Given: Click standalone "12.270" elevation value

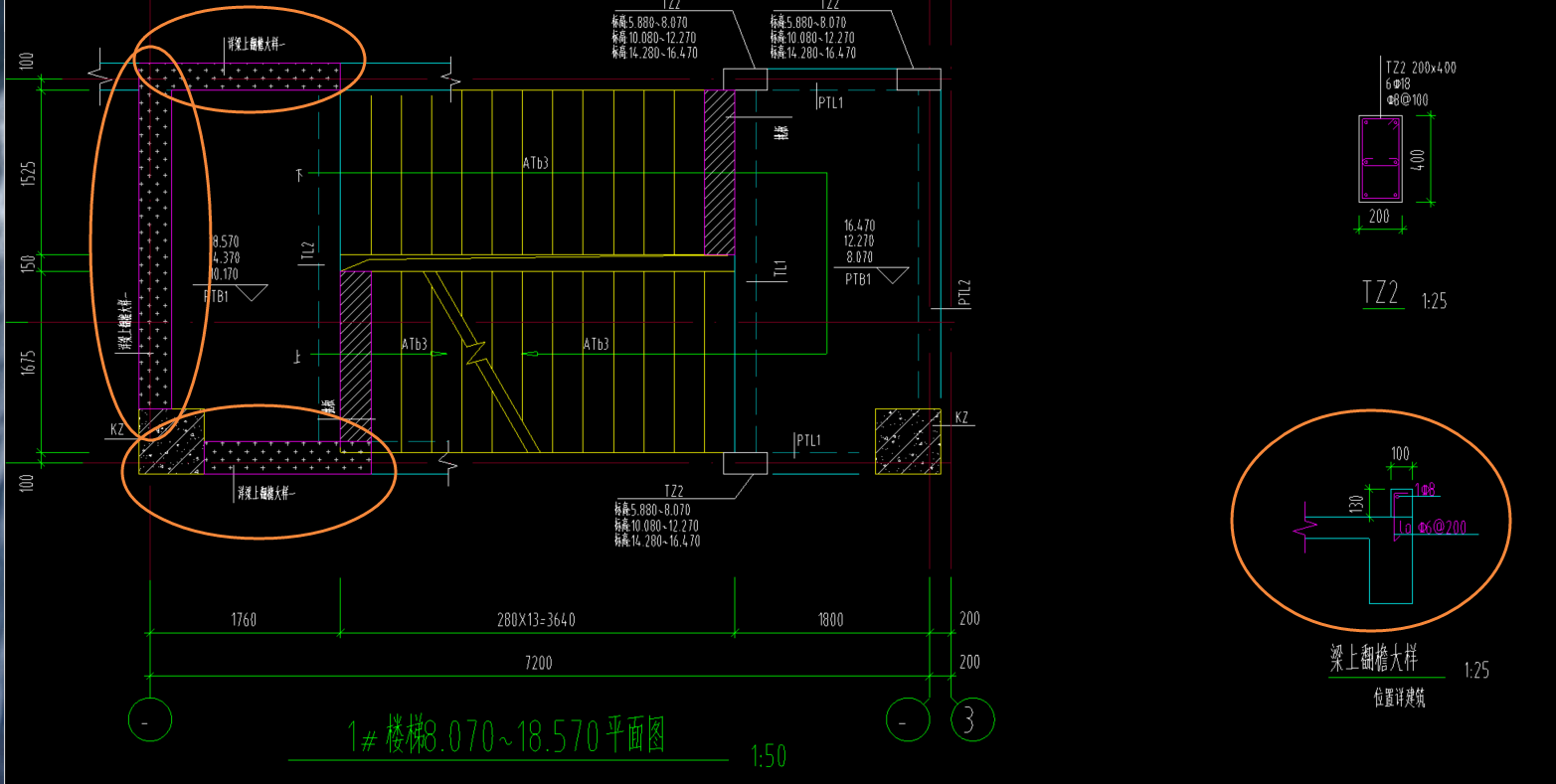Looking at the screenshot, I should click(x=859, y=240).
